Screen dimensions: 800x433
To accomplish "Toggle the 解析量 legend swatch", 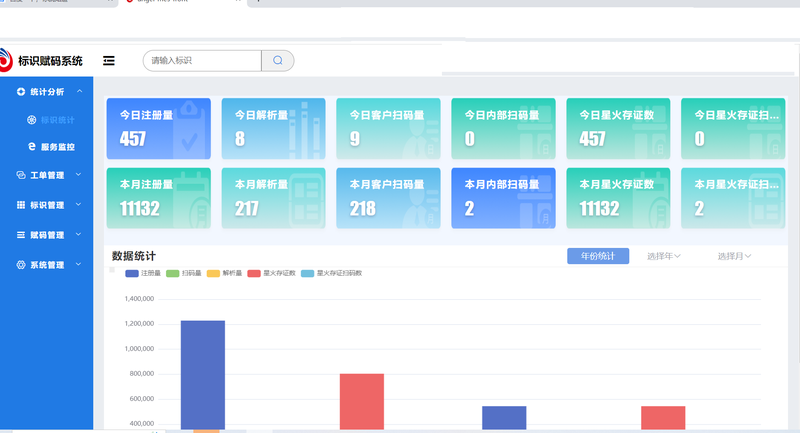I will [x=213, y=273].
